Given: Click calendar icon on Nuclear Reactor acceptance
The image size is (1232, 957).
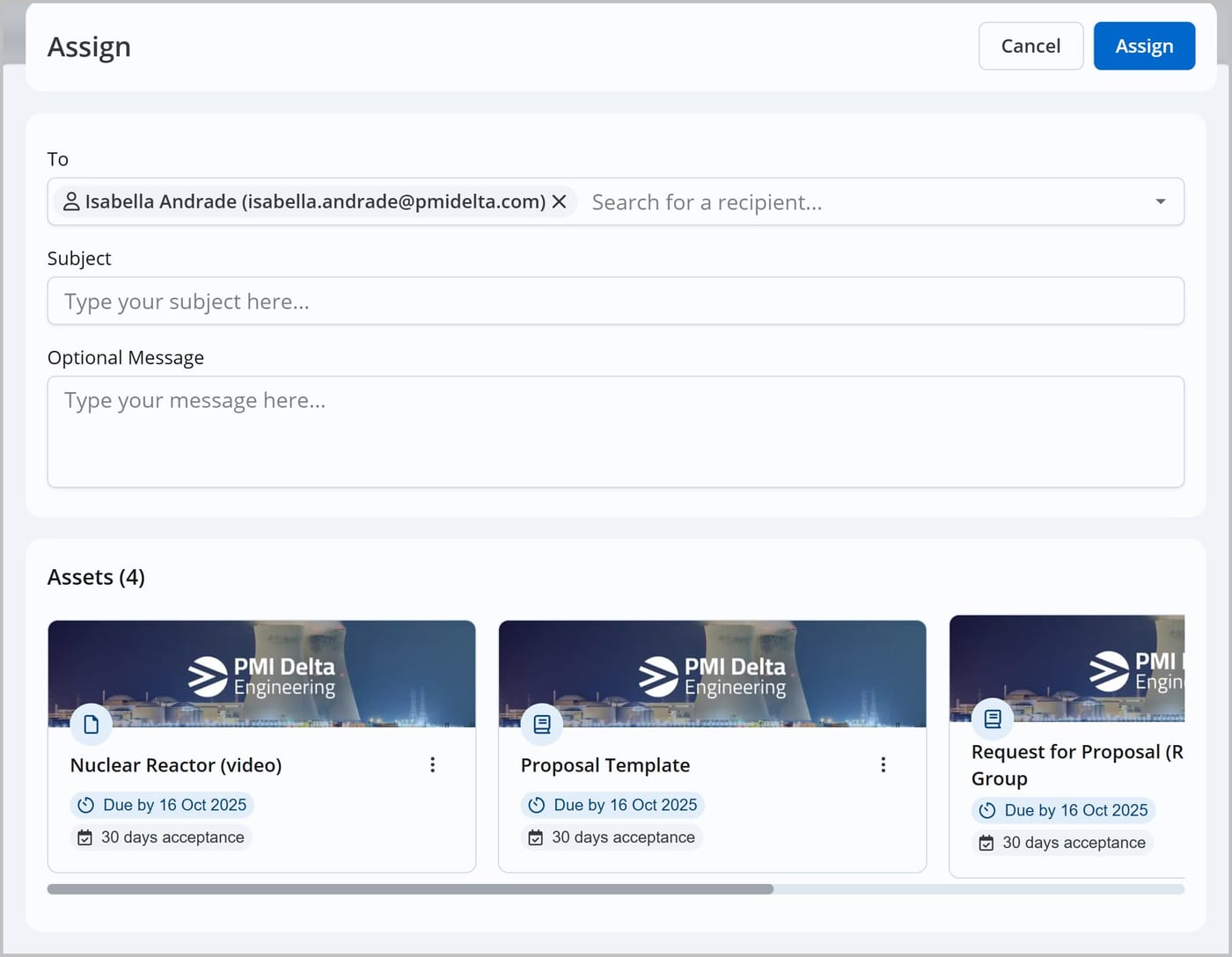Looking at the screenshot, I should click(84, 837).
